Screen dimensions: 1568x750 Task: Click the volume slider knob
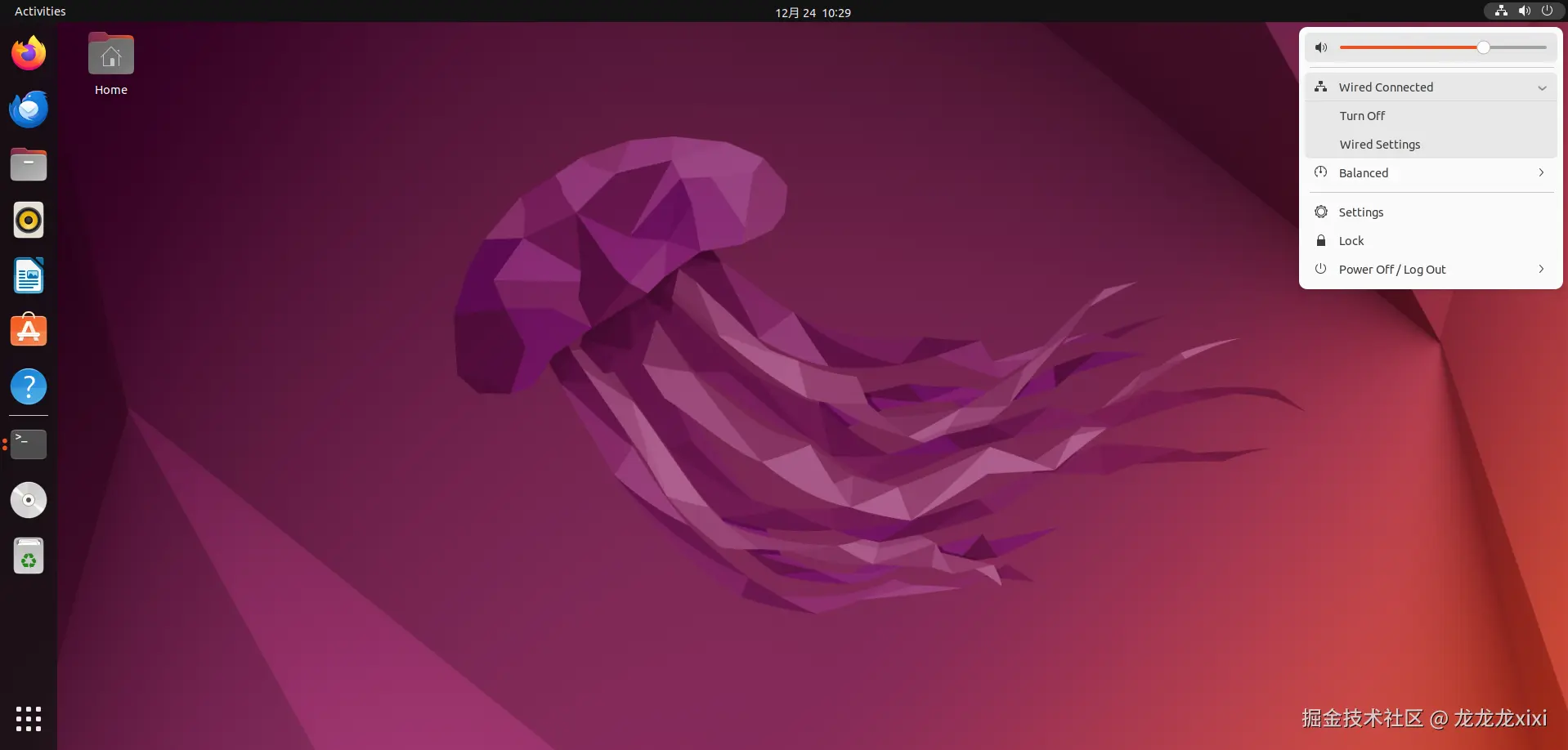pos(1483,47)
